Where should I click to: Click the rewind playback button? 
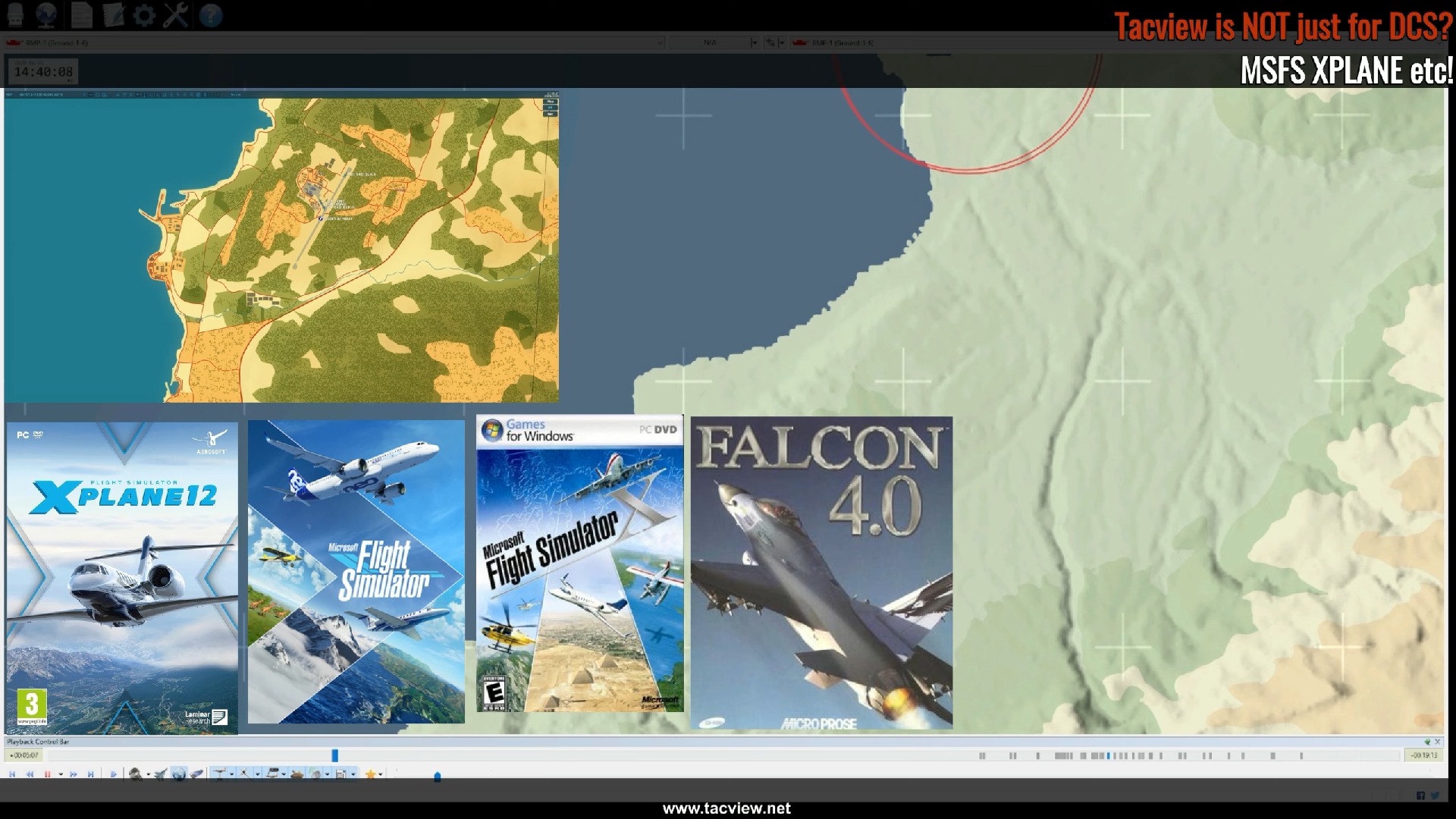coord(30,774)
